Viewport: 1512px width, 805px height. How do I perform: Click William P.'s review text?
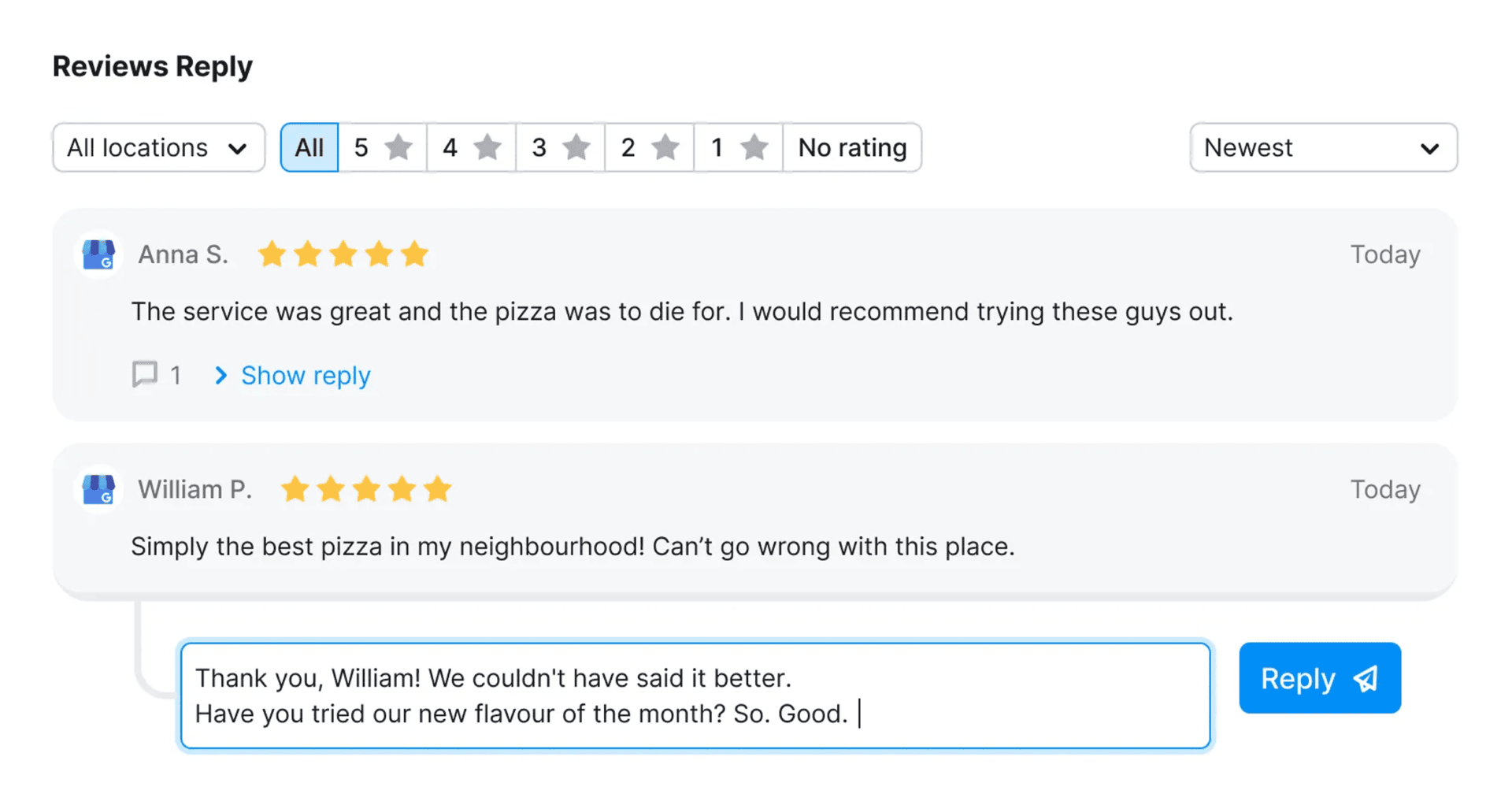[573, 547]
